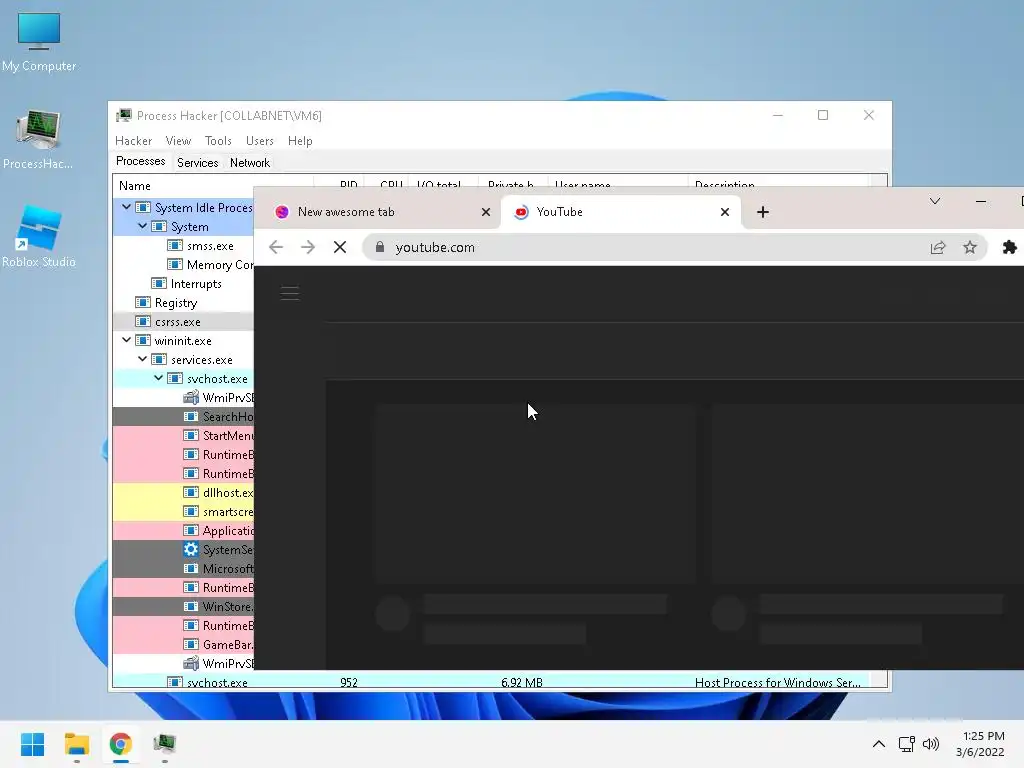Open the volume speaker tray icon
This screenshot has width=1024, height=768.
[x=931, y=744]
